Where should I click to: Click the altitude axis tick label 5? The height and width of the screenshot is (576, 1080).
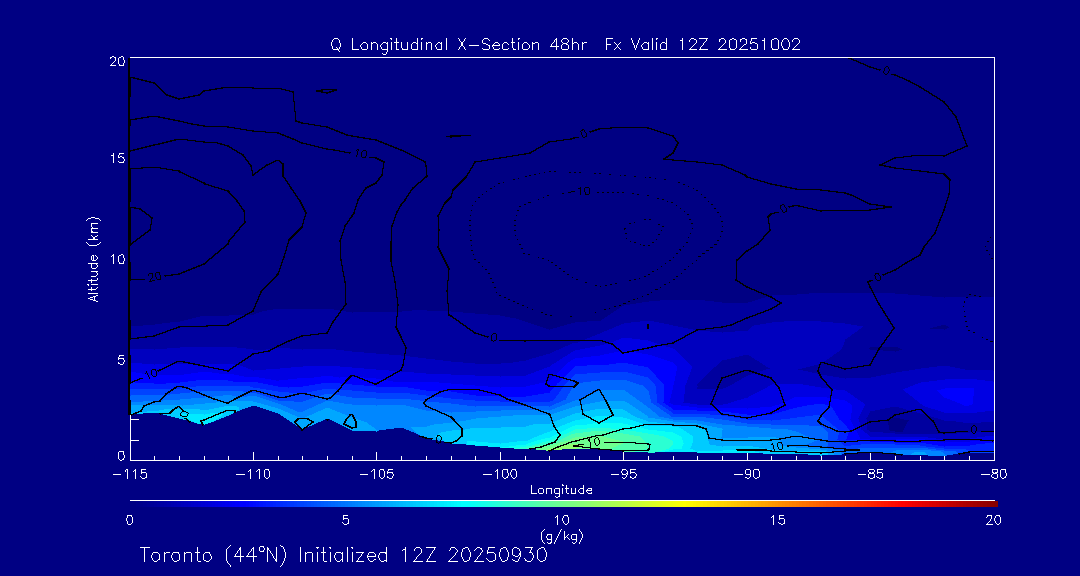click(x=121, y=360)
